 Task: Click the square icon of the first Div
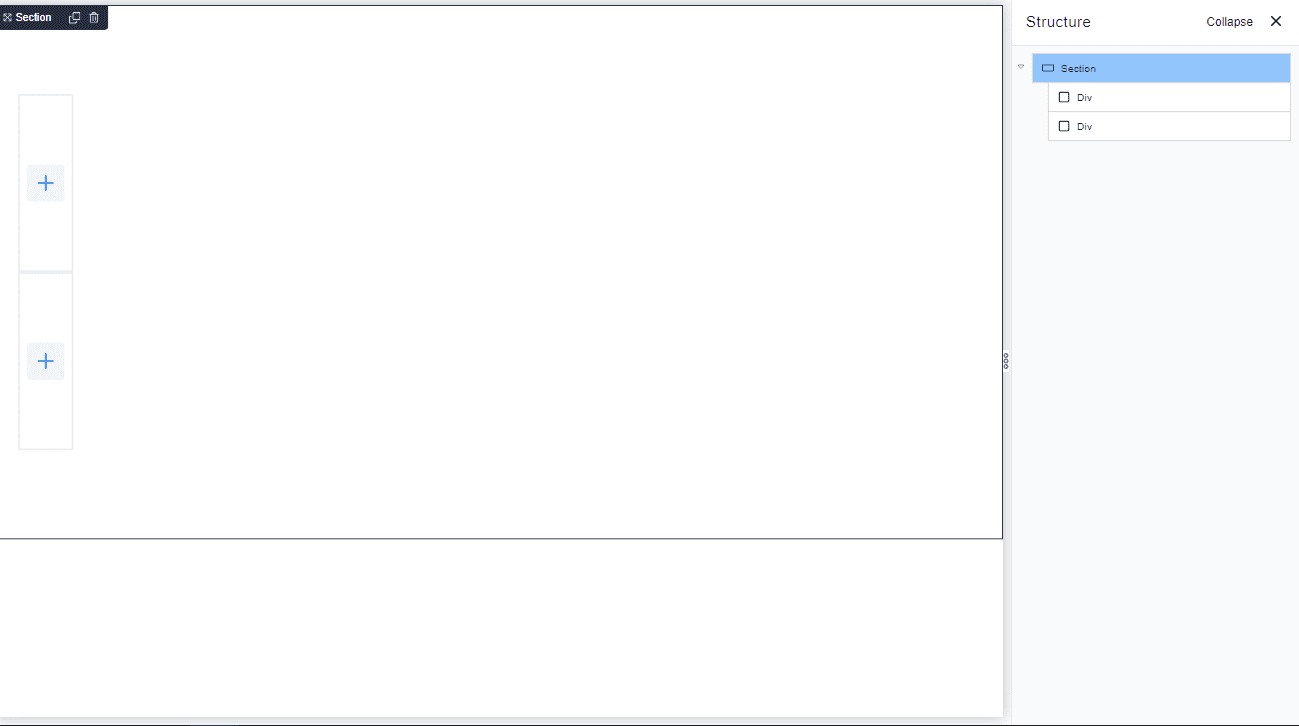click(x=1064, y=97)
